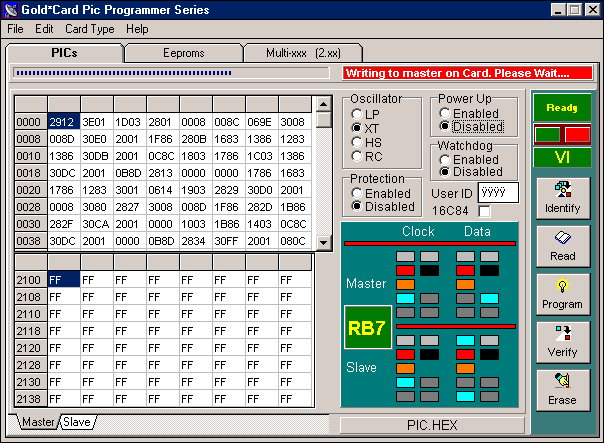Select code cell 30FF
This screenshot has width=604, height=443.
click(228, 241)
